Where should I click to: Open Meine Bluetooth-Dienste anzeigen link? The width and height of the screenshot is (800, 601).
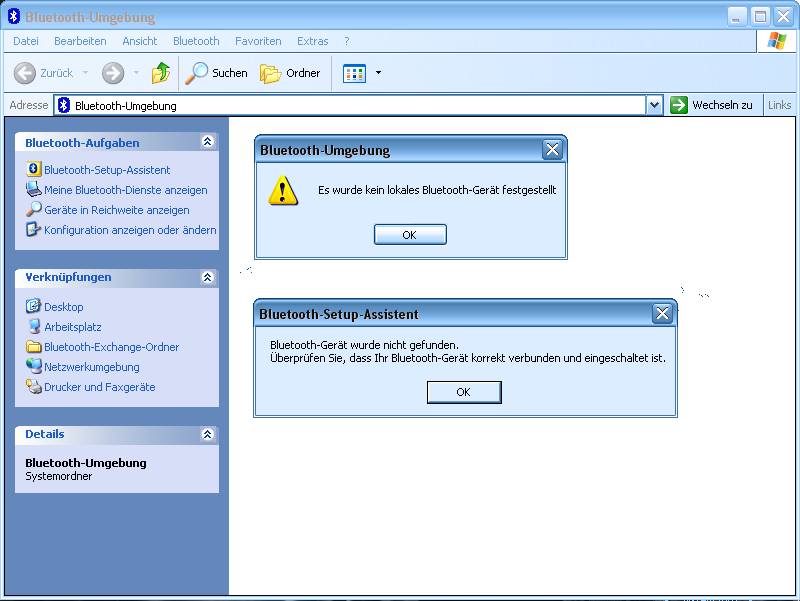coord(126,190)
